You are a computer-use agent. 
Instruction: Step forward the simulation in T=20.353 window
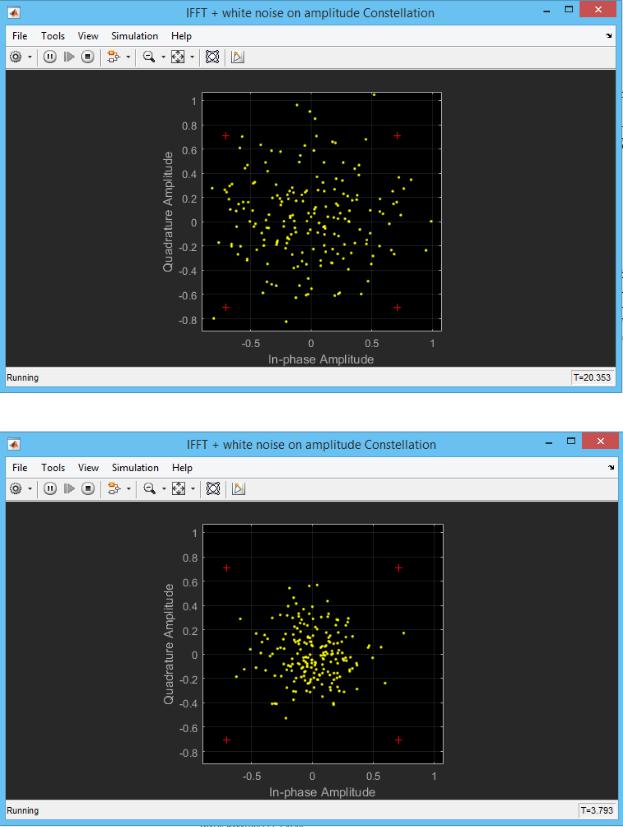(x=69, y=57)
